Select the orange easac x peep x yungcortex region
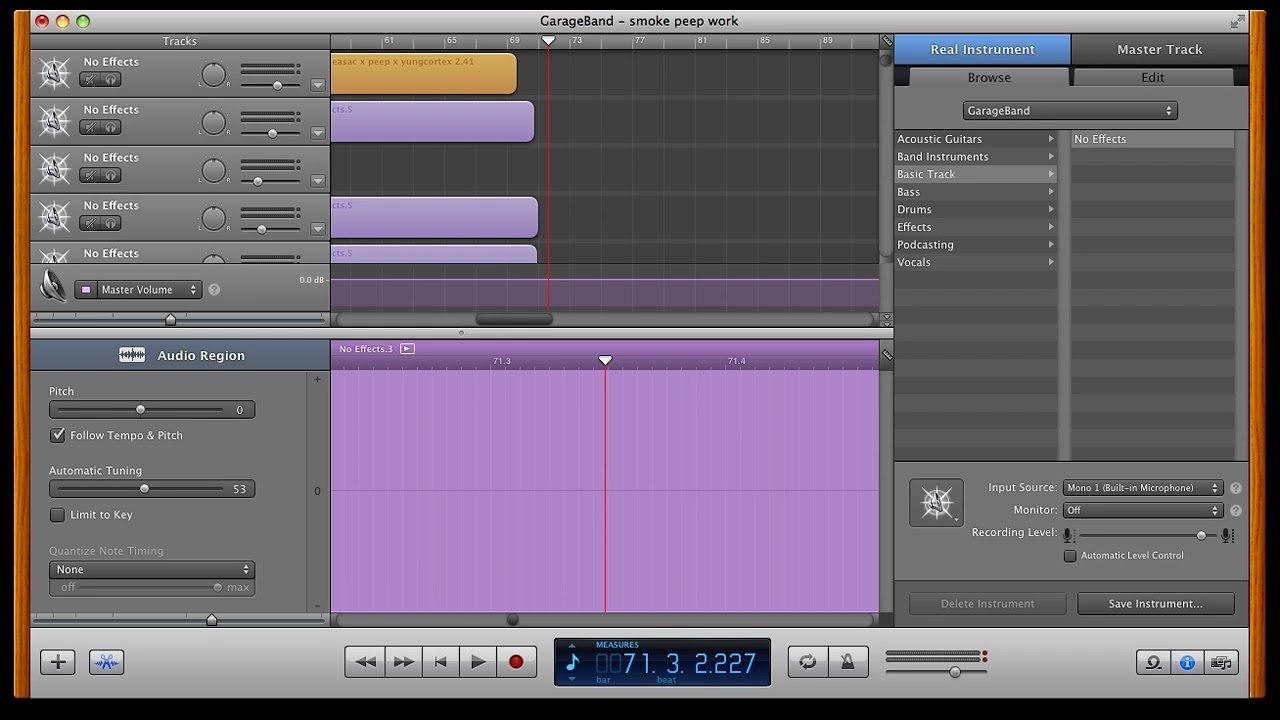This screenshot has width=1280, height=720. pos(424,74)
